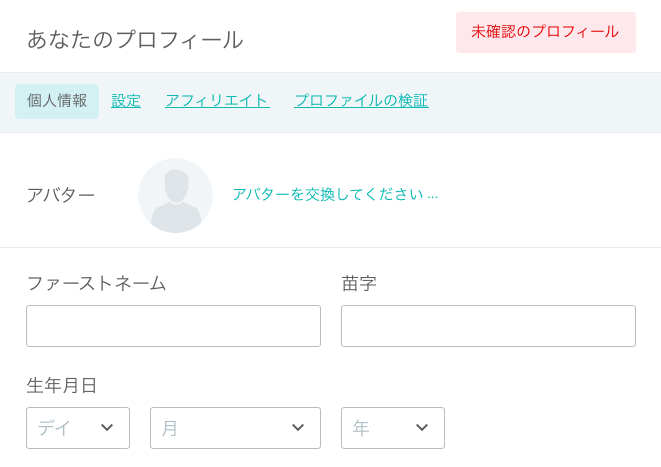The image size is (661, 467).
Task: Focus the ファーストネーム input field
Action: pos(173,326)
